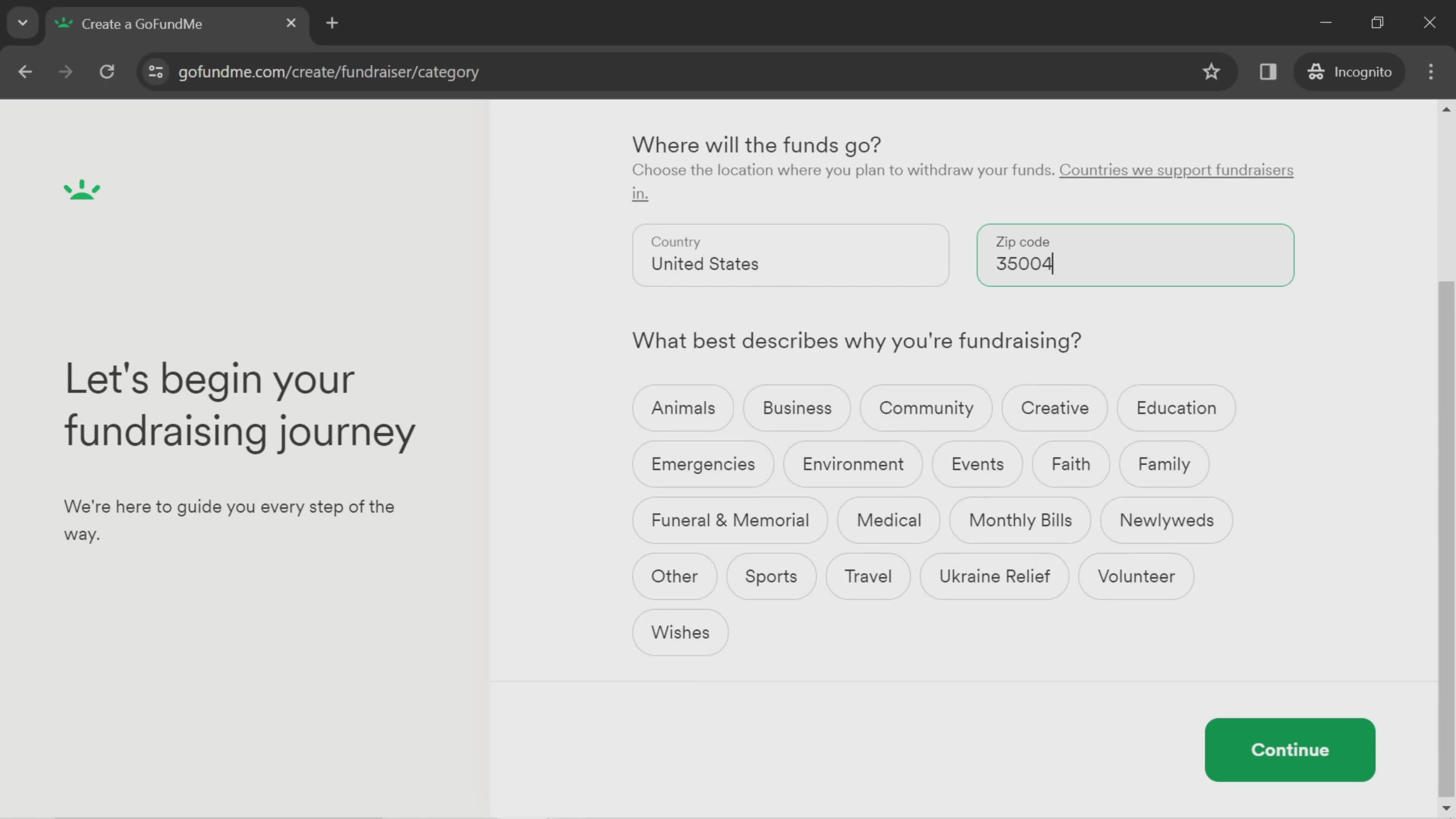This screenshot has height=819, width=1456.
Task: Click the reader view icon in toolbar
Action: coord(1267,71)
